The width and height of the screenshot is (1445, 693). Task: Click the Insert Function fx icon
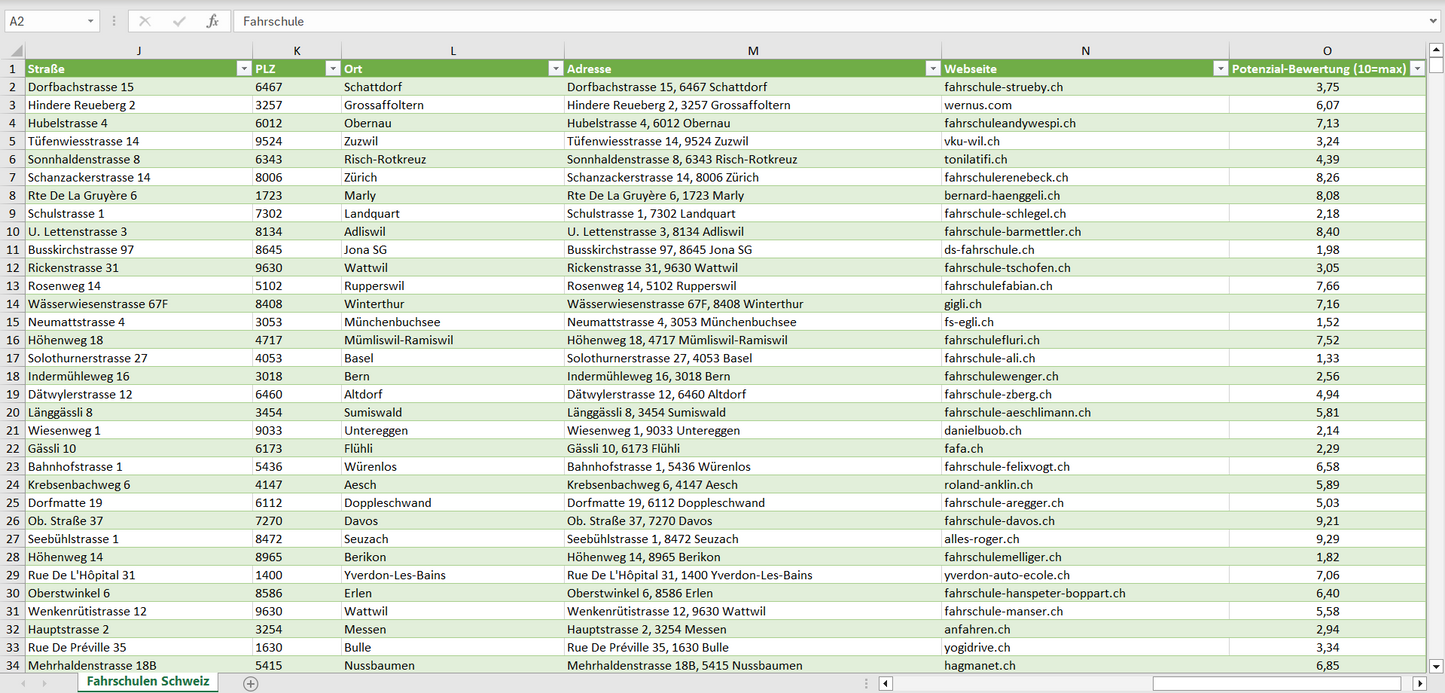[212, 21]
